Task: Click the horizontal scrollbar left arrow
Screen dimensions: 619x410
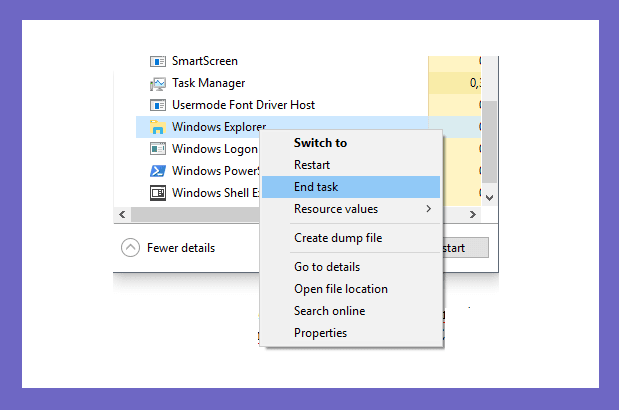Action: (x=122, y=215)
